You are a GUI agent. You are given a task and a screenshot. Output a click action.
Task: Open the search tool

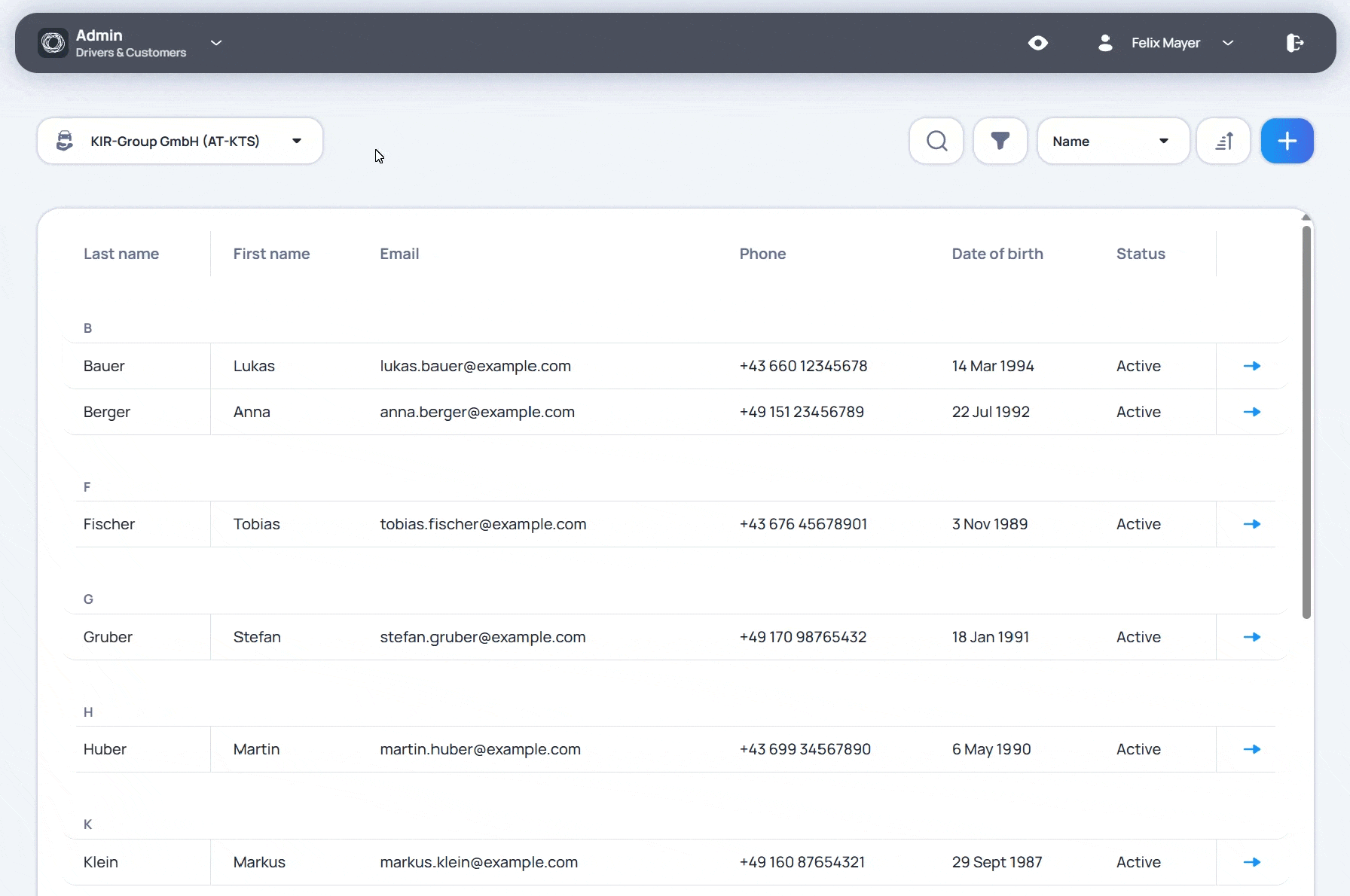tap(936, 141)
